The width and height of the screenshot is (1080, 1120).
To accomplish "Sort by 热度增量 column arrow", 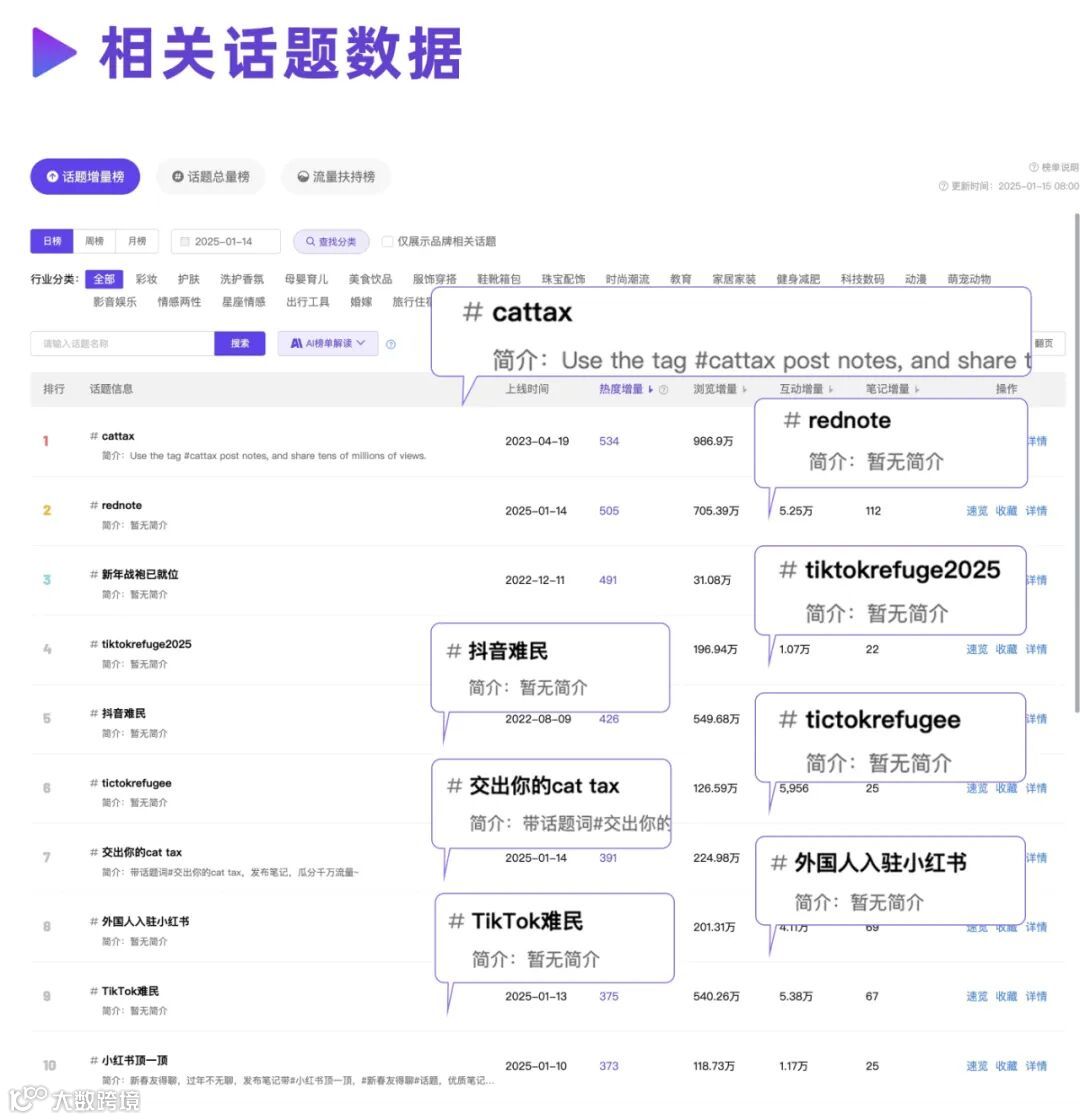I will coord(651,390).
